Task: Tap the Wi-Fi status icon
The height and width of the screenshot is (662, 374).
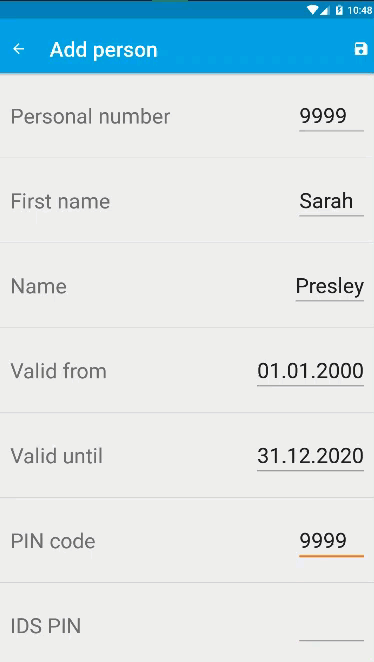Action: [x=312, y=10]
